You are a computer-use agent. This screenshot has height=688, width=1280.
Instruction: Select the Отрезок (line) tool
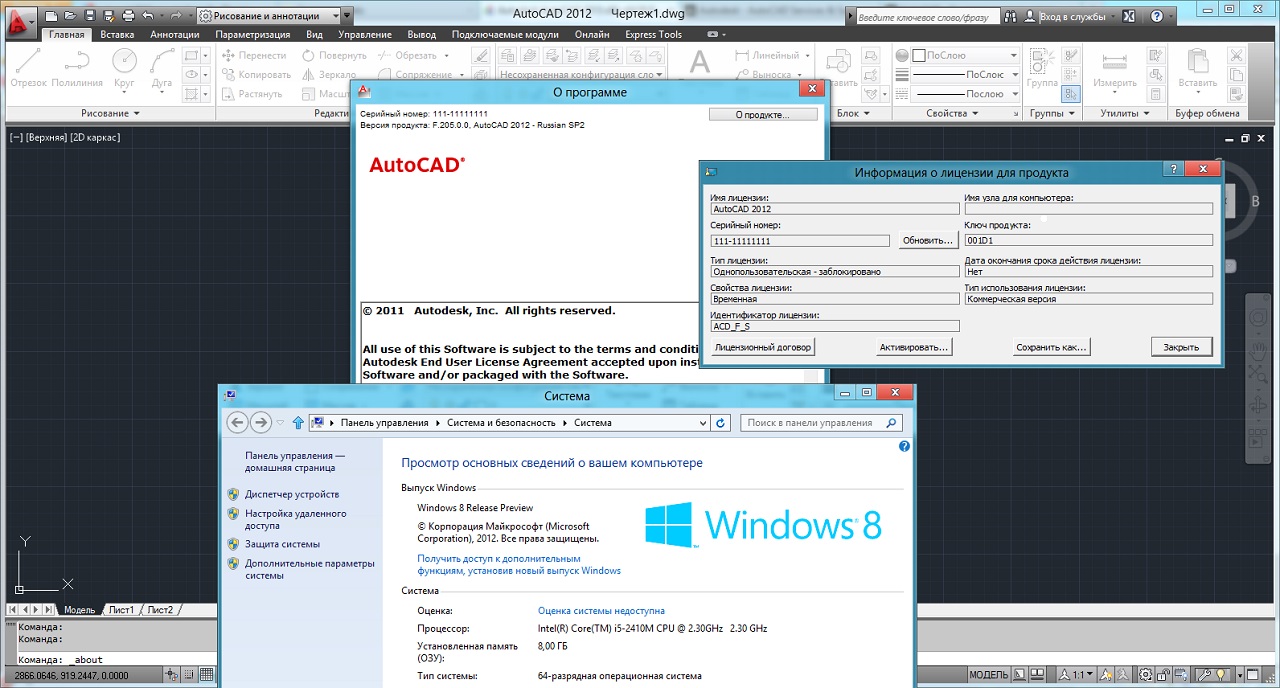pyautogui.click(x=28, y=68)
